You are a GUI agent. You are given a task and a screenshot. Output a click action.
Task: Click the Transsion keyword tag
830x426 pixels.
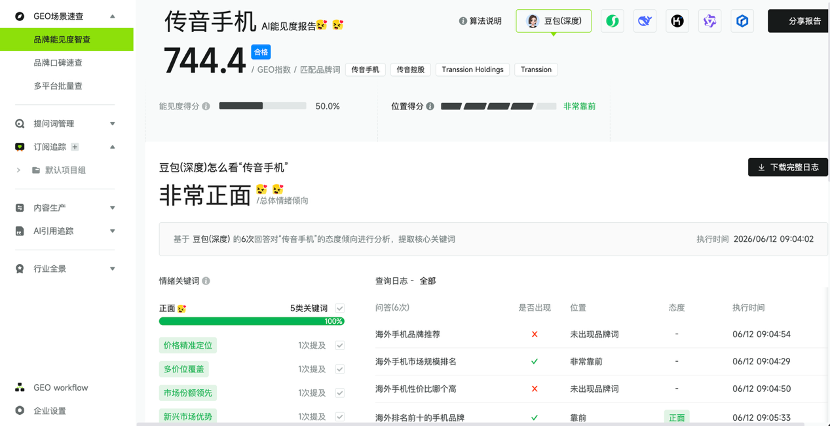pyautogui.click(x=536, y=70)
